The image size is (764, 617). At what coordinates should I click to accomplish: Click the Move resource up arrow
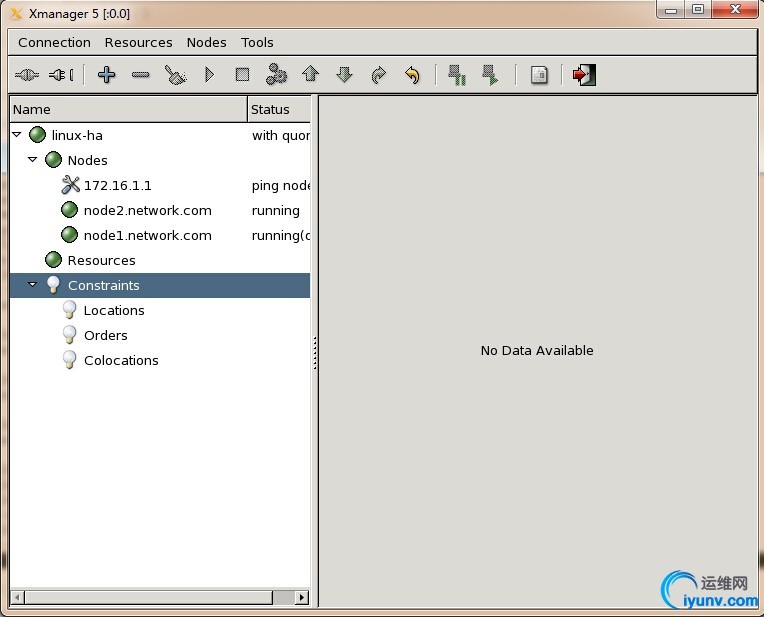coord(310,74)
